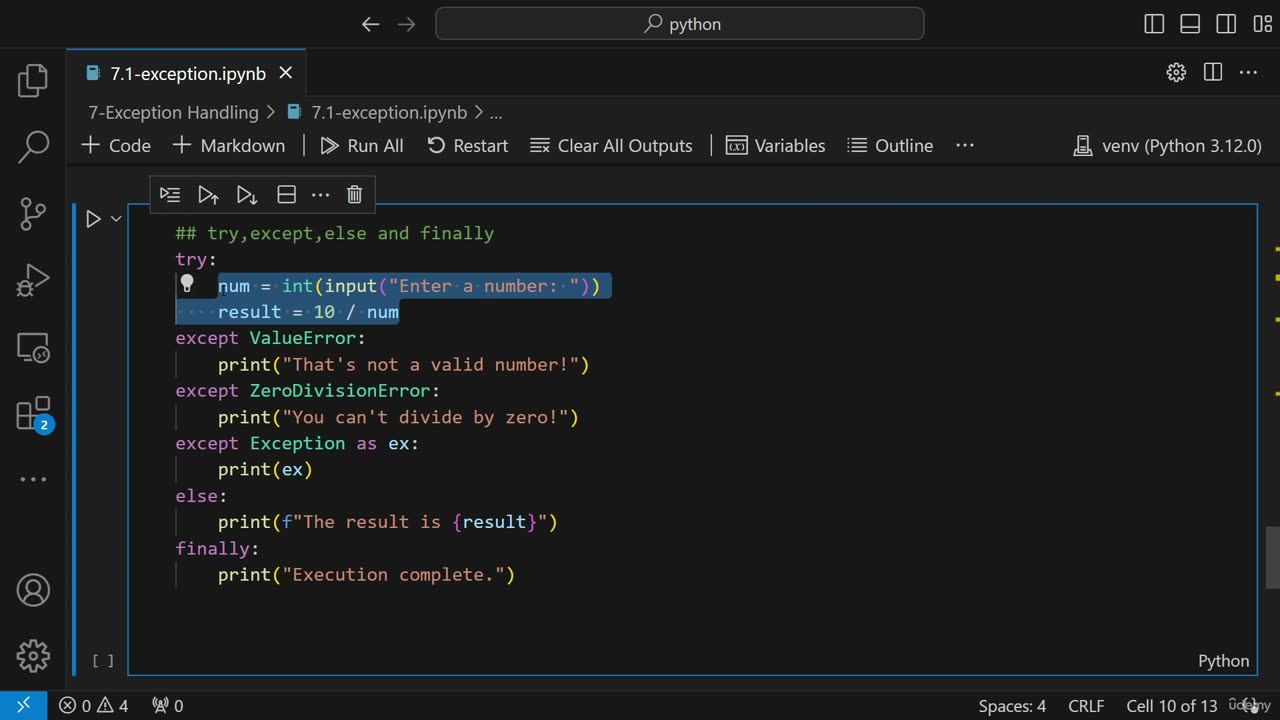Click the cell execution count brackets
The height and width of the screenshot is (720, 1280).
[103, 660]
